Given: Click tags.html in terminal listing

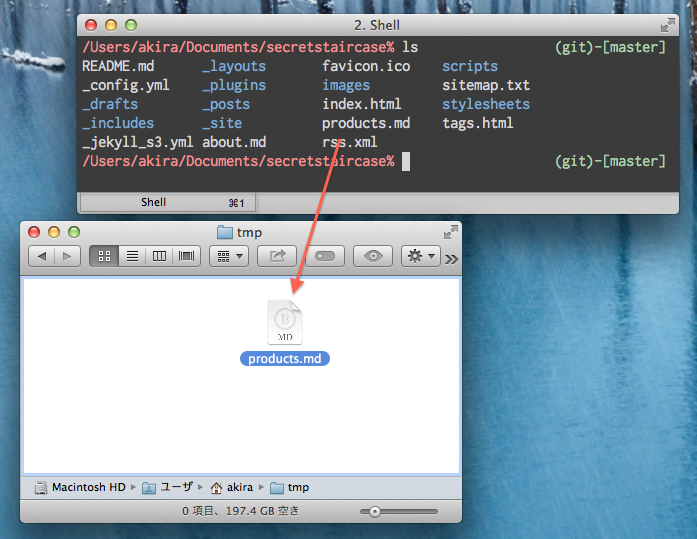Looking at the screenshot, I should [478, 123].
